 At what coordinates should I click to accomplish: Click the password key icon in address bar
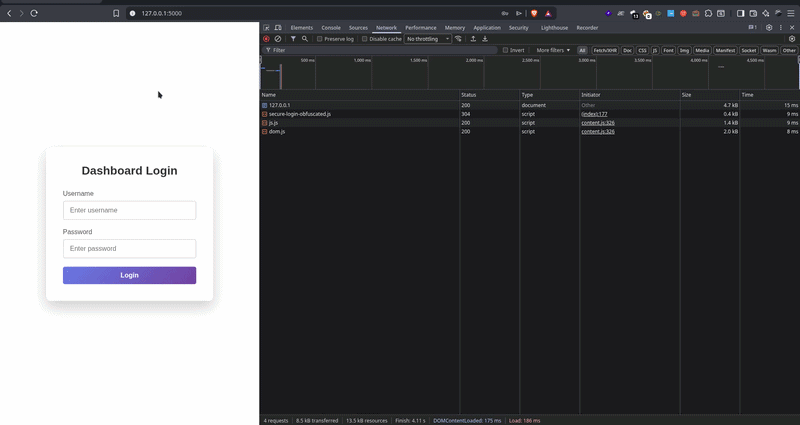point(505,13)
